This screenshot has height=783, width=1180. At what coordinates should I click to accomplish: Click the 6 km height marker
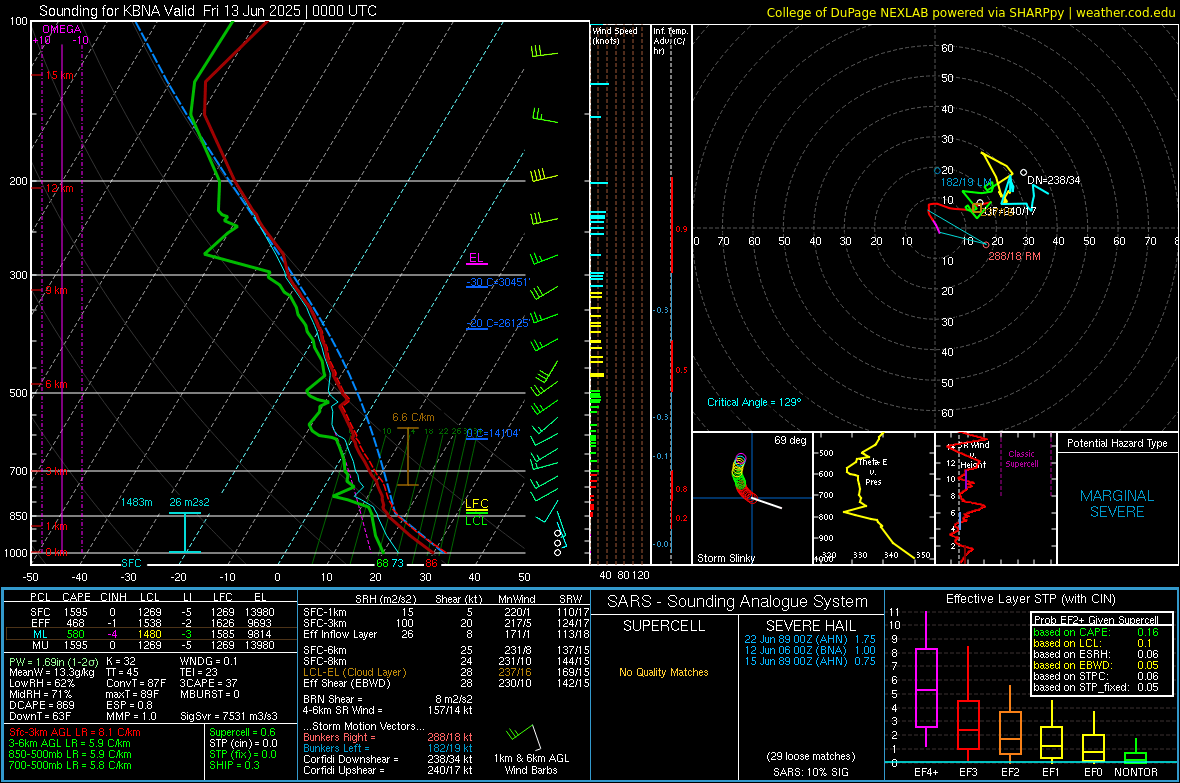(56, 384)
